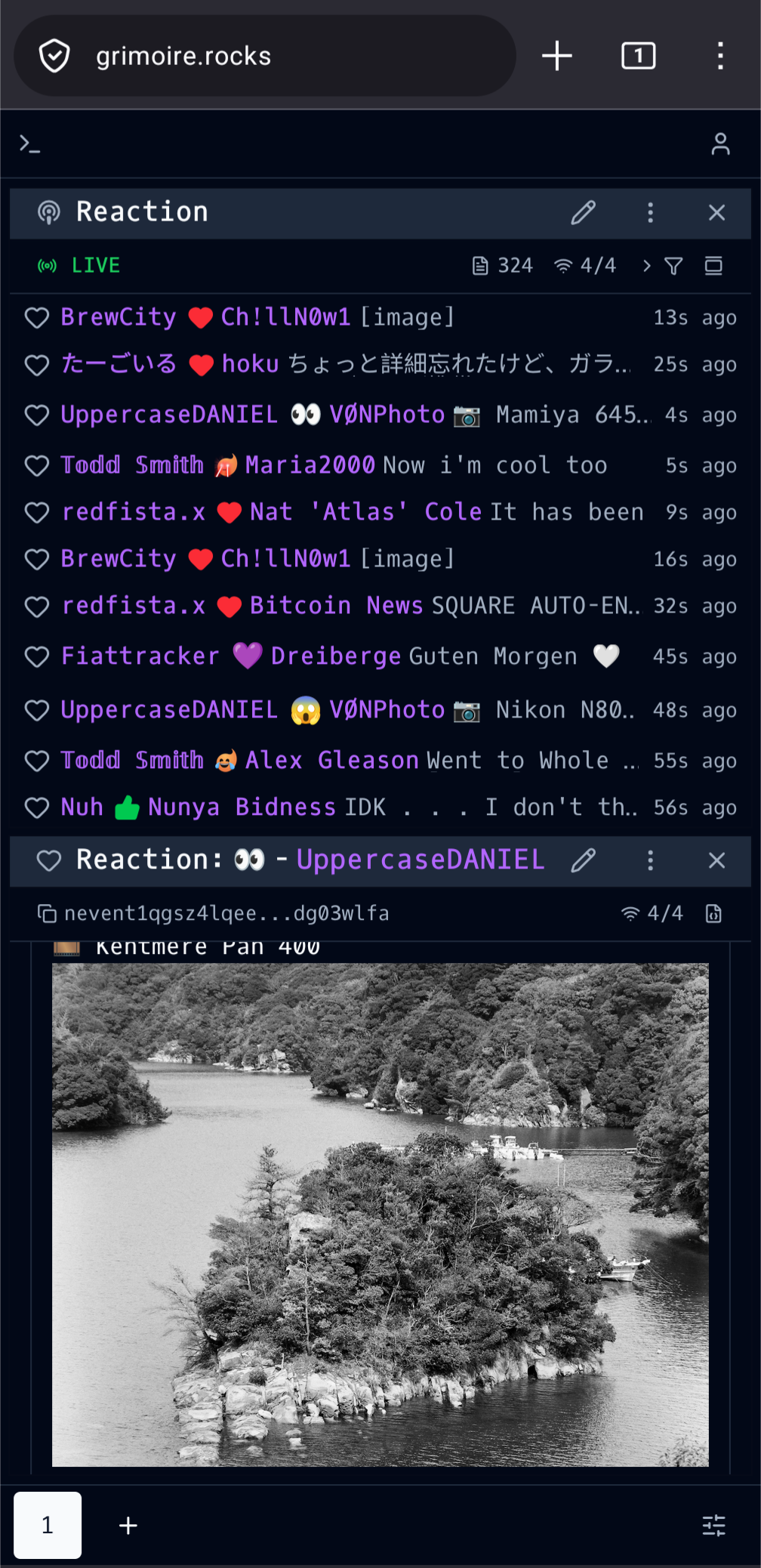The image size is (761, 1568).
Task: Open the UppercaseDANIEL profile link in panel header
Action: click(421, 860)
